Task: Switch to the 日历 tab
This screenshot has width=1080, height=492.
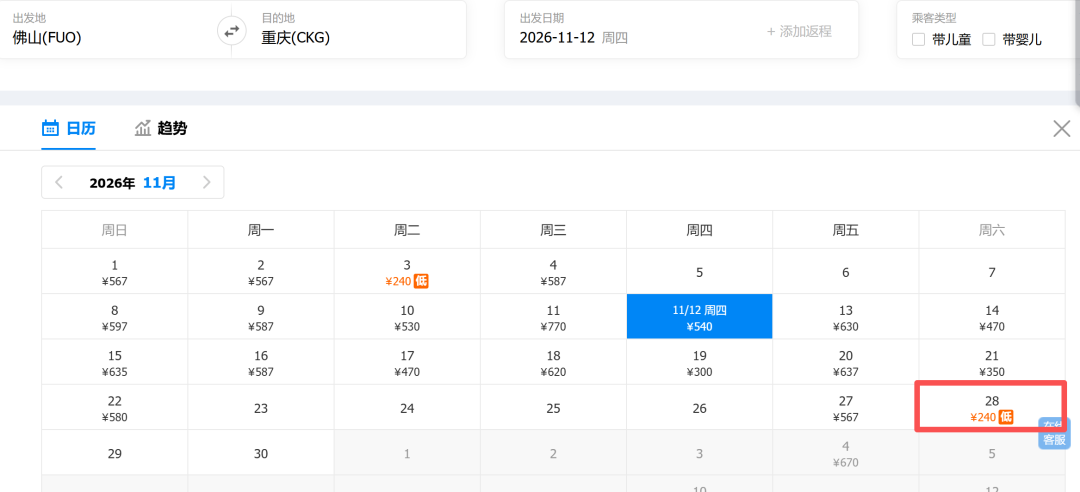Action: pyautogui.click(x=69, y=128)
